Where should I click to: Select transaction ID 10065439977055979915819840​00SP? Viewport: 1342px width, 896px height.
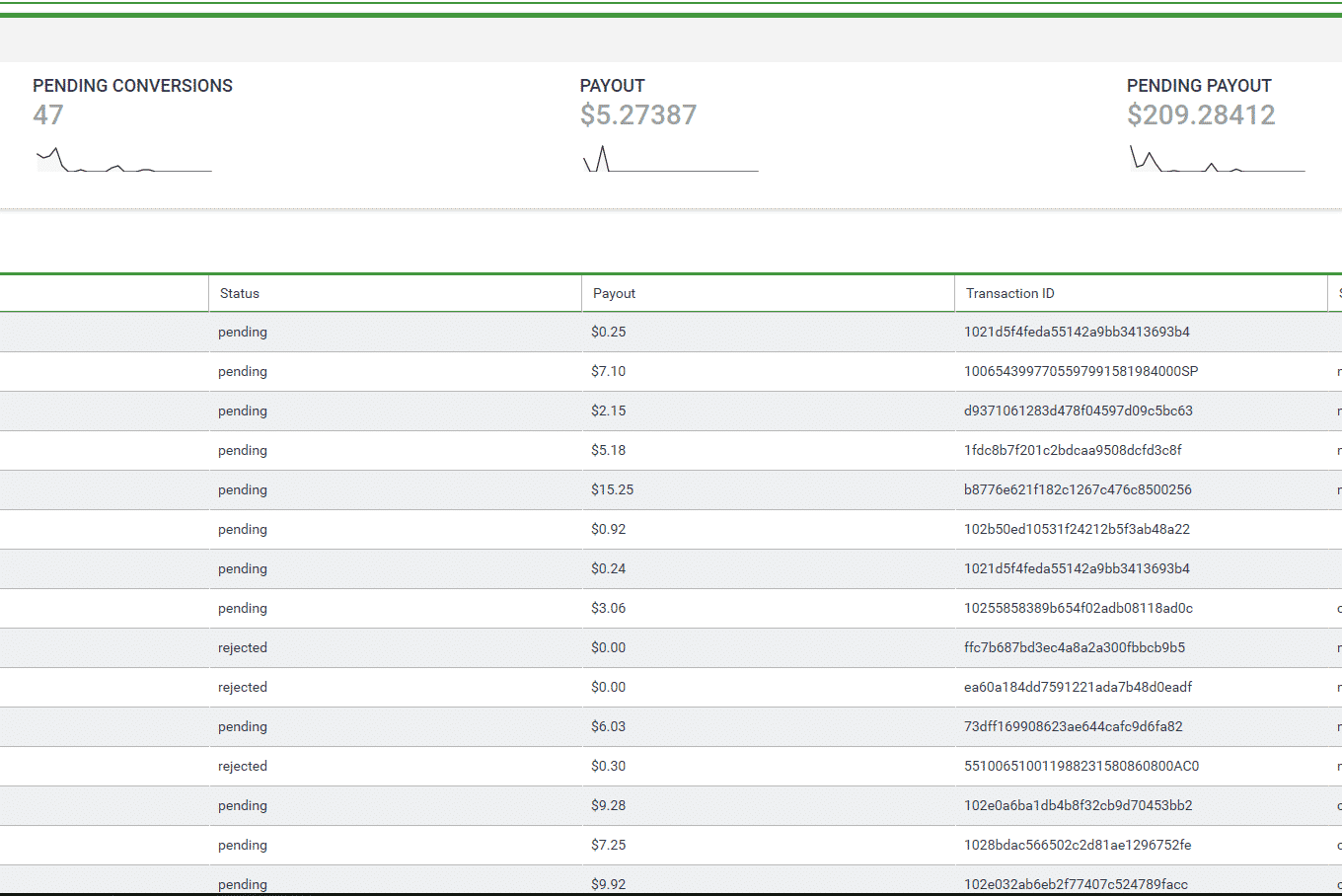[x=1081, y=371]
